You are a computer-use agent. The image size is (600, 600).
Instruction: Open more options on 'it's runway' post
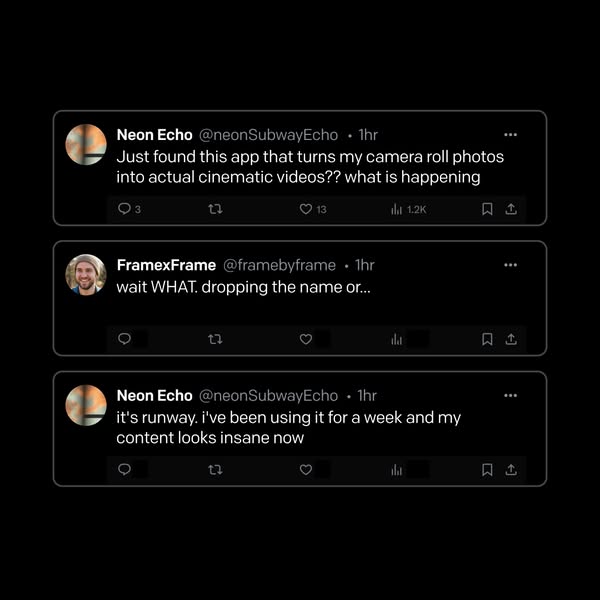pos(510,395)
